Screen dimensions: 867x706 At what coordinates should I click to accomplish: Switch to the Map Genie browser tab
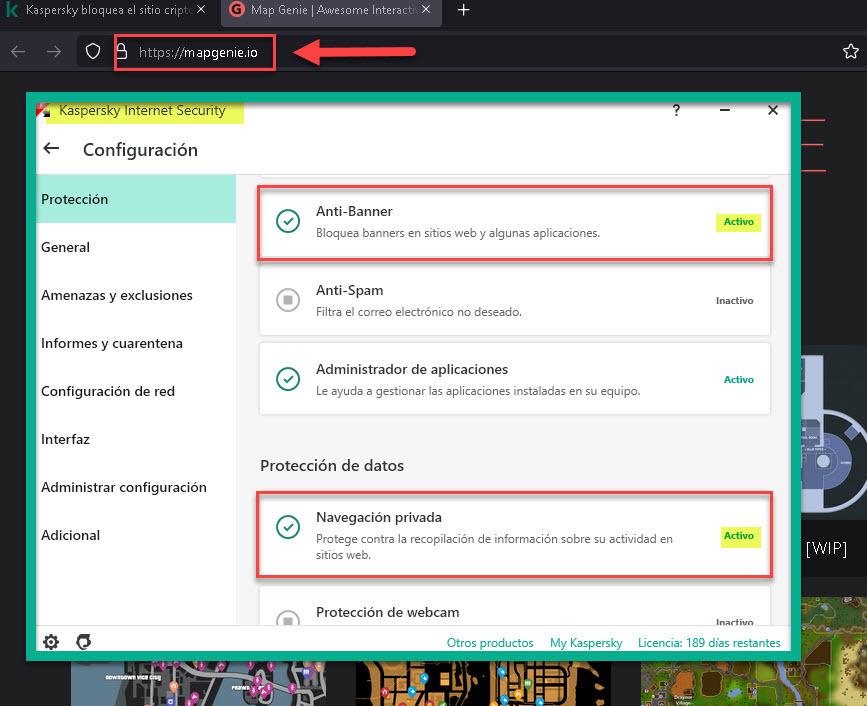click(331, 11)
